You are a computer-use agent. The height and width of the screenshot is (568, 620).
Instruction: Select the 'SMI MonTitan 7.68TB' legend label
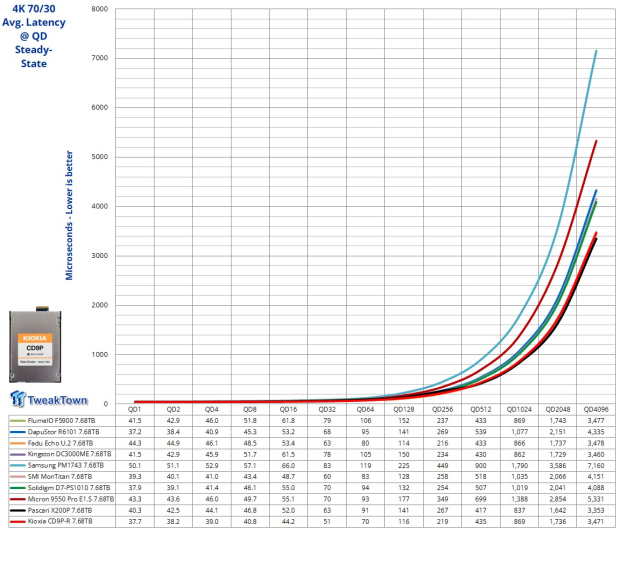(60, 477)
